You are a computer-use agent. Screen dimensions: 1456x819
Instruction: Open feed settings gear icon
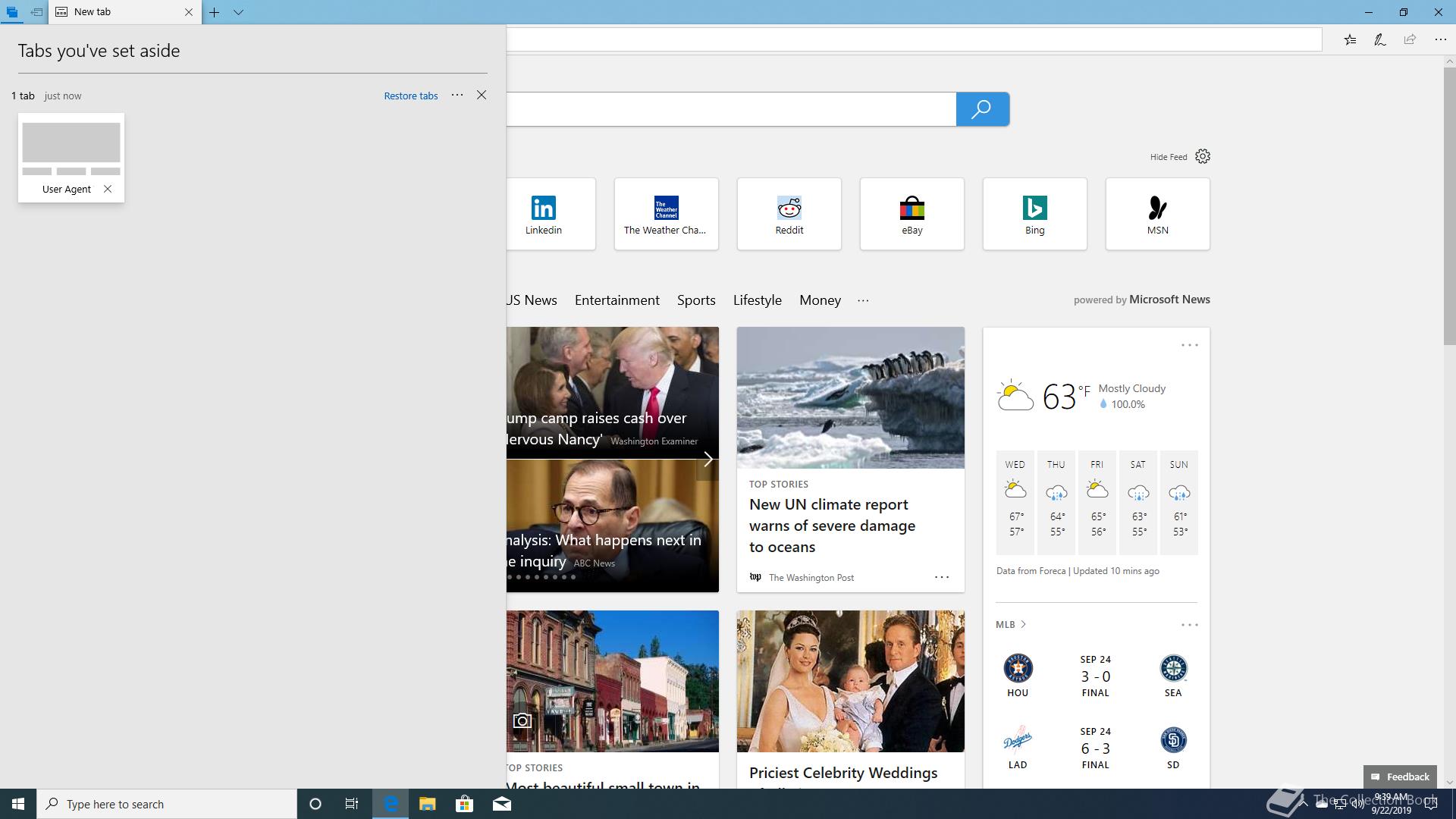[1203, 156]
